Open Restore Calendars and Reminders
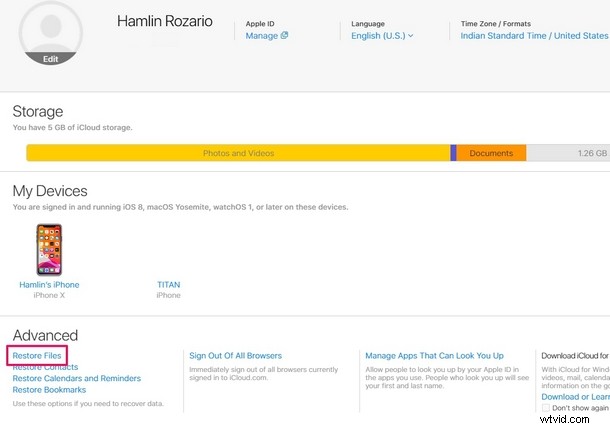This screenshot has width=610, height=429. coord(76,378)
